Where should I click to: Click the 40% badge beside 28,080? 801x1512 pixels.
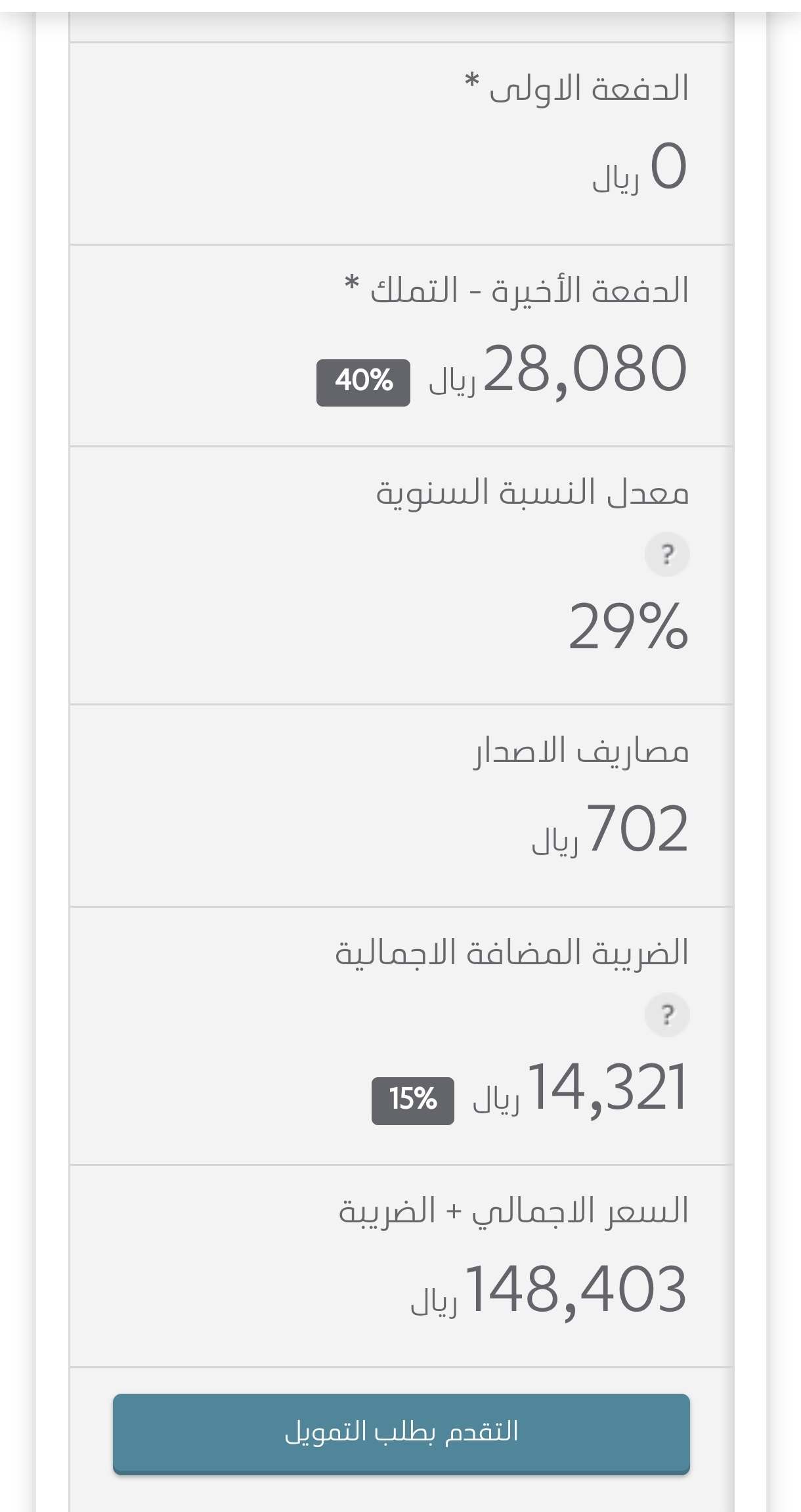click(363, 382)
